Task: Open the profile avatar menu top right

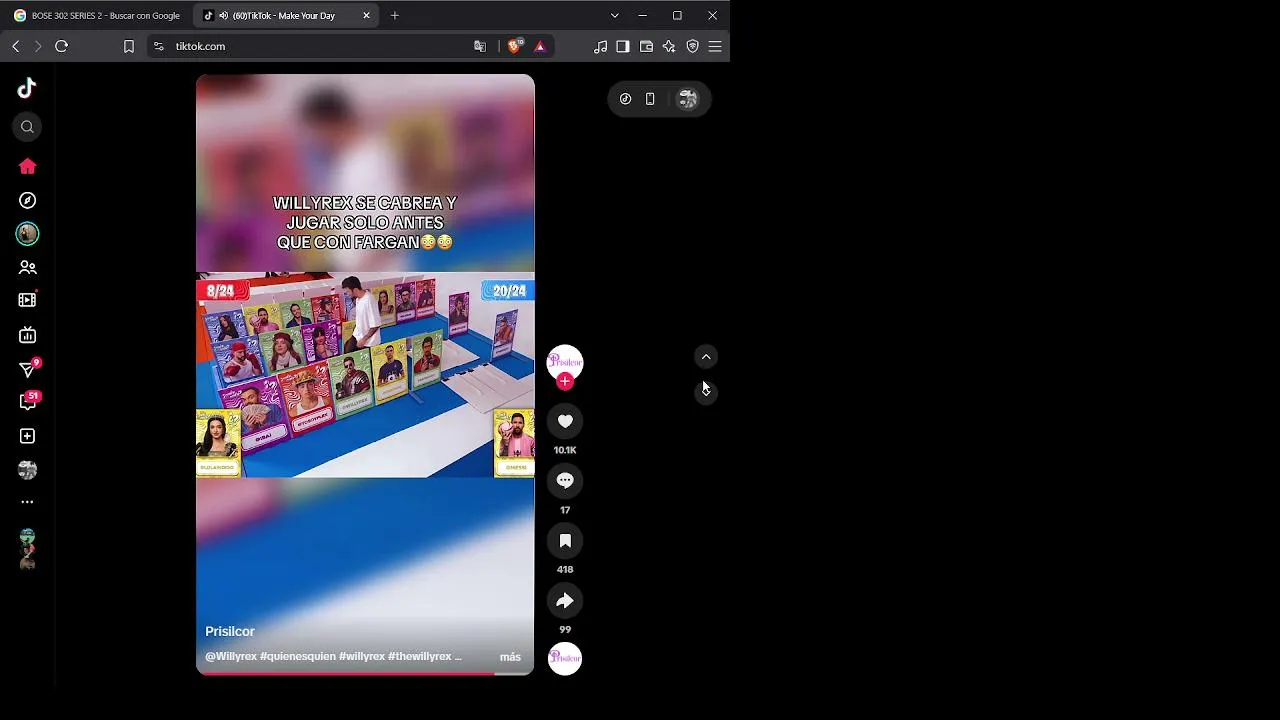Action: [x=688, y=99]
